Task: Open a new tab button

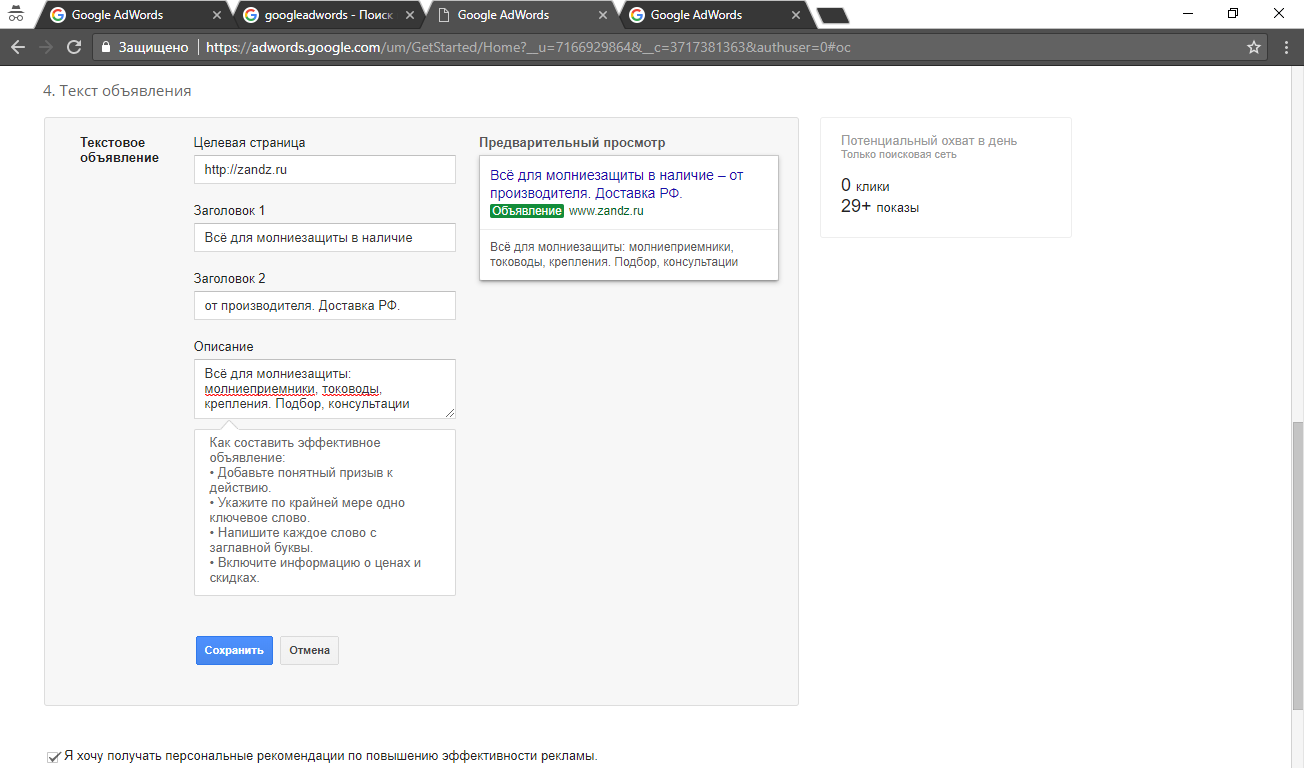Action: pos(832,15)
